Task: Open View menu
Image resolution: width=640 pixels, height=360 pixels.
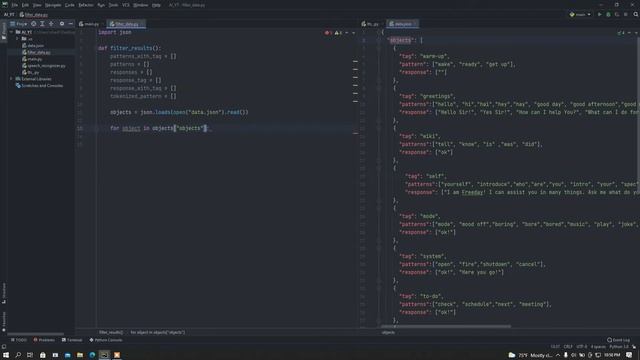Action: [37, 5]
